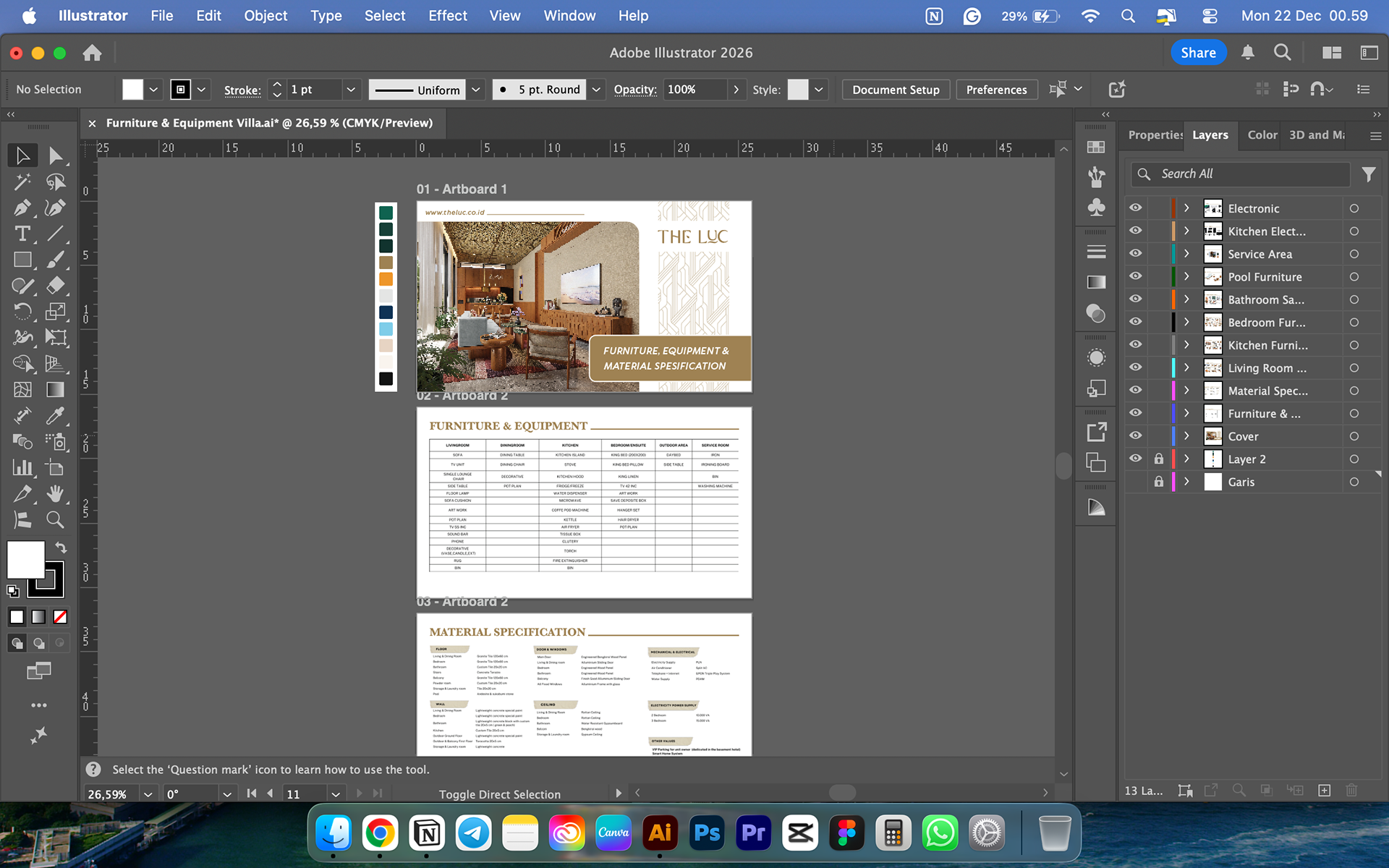Image resolution: width=1389 pixels, height=868 pixels.
Task: Select the Magic Wand tool
Action: [22, 182]
